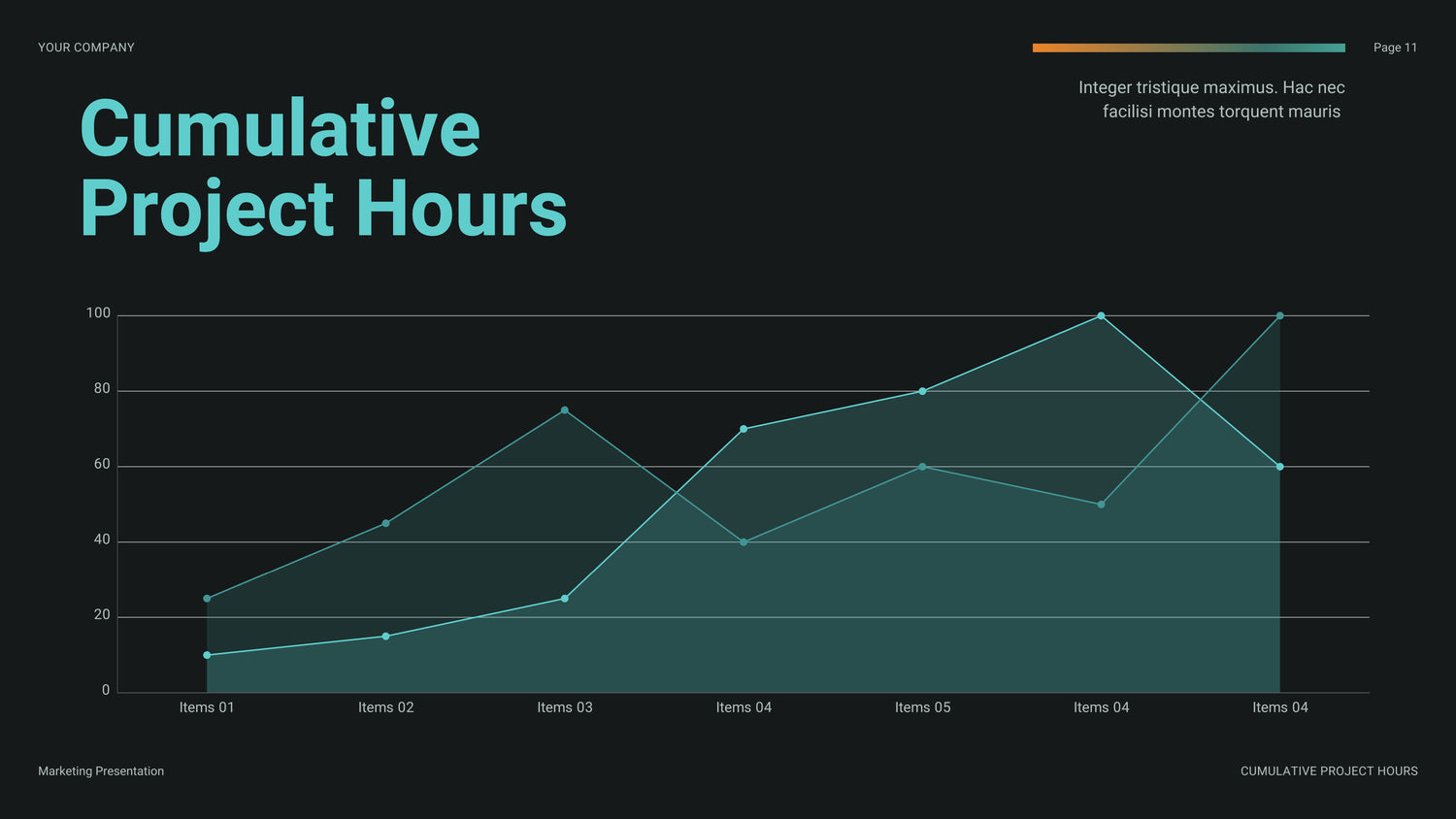Click the y-axis label '20'
This screenshot has width=1456, height=819.
pyautogui.click(x=102, y=615)
